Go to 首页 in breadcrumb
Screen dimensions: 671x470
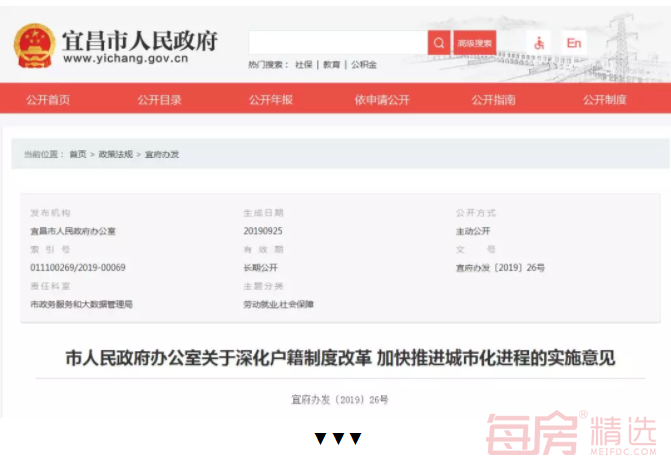pos(78,154)
